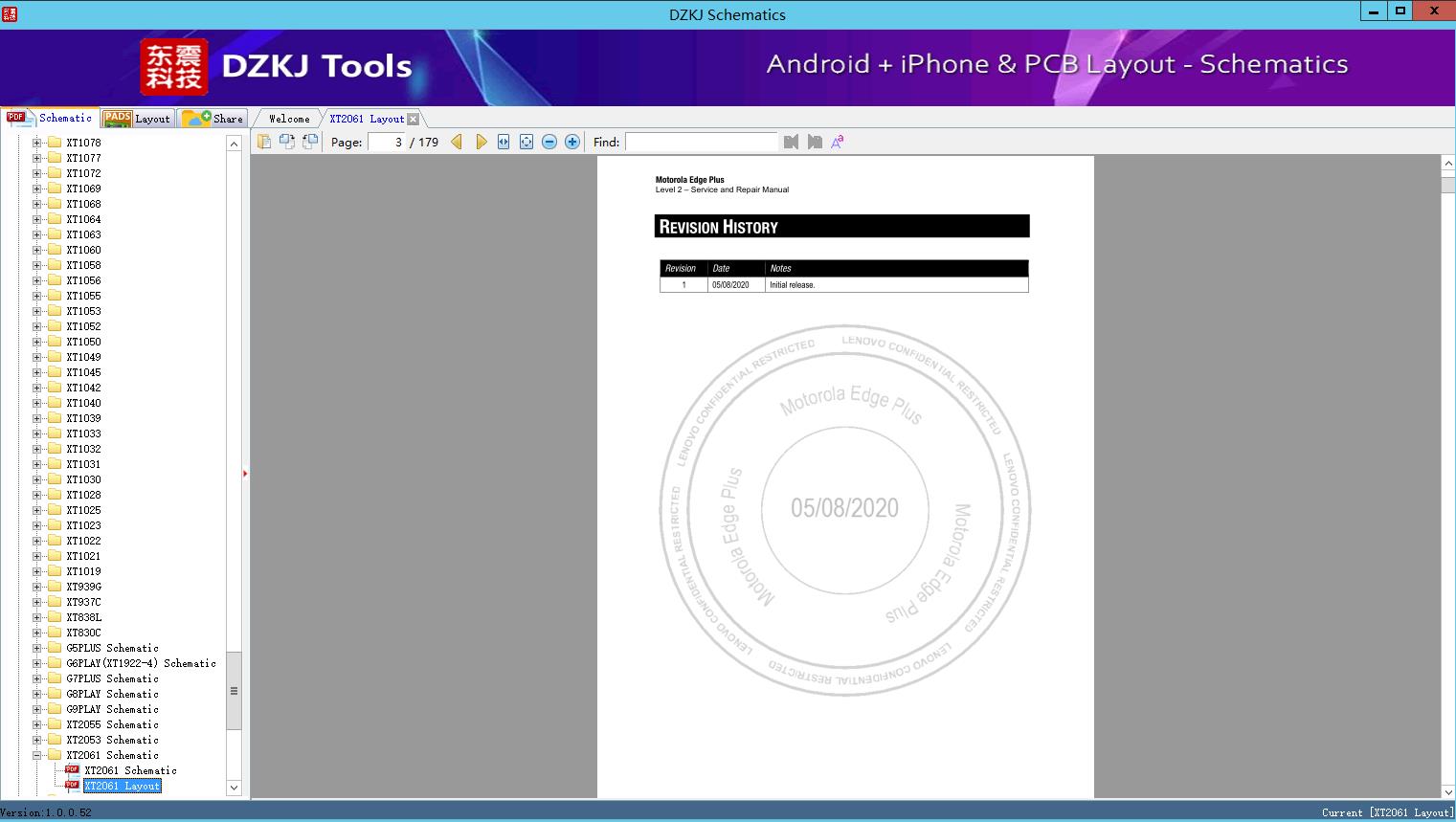The image size is (1456, 822).
Task: Select the XT1040 tree item
Action: 83,403
